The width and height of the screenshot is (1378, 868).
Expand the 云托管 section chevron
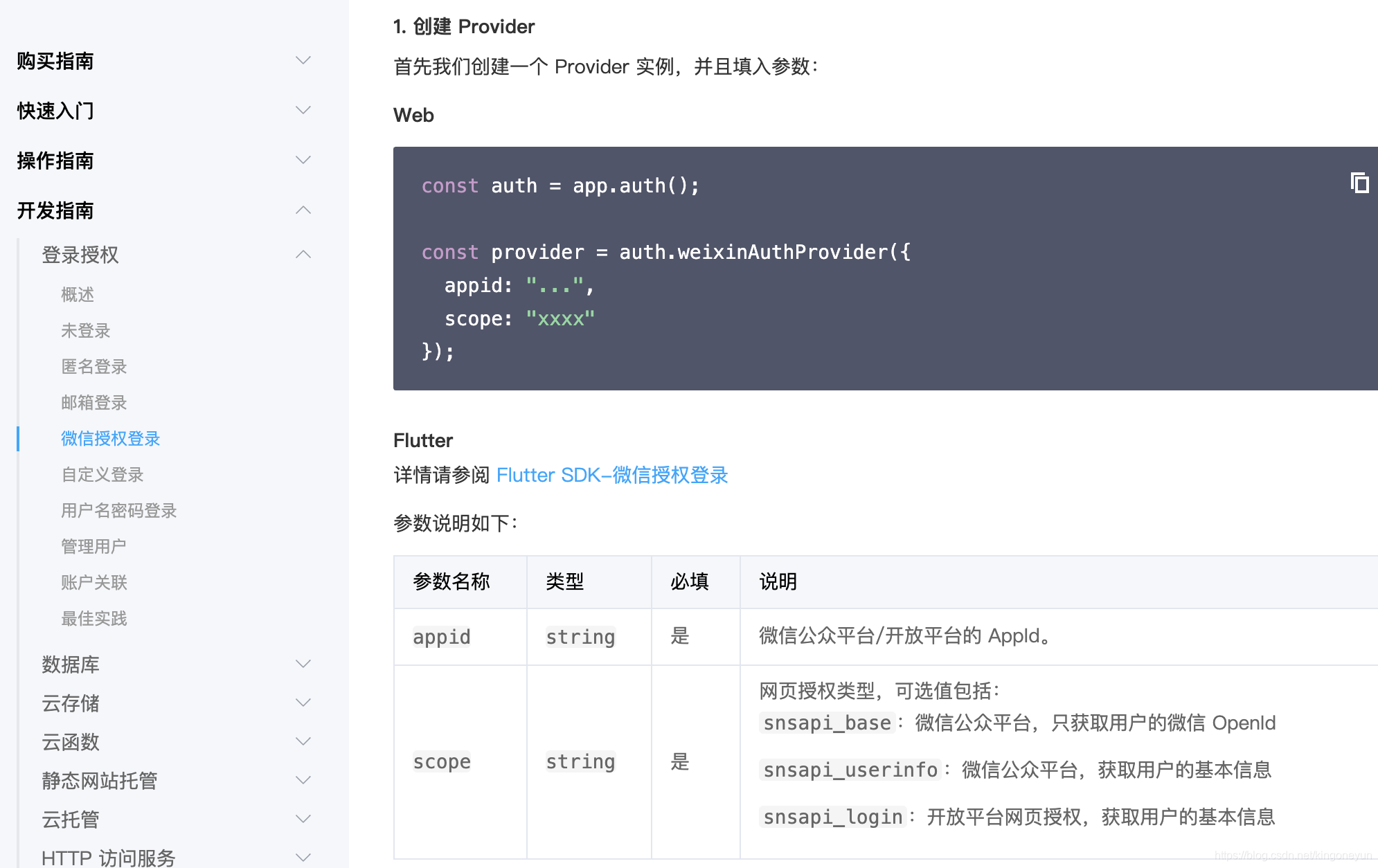[x=303, y=820]
